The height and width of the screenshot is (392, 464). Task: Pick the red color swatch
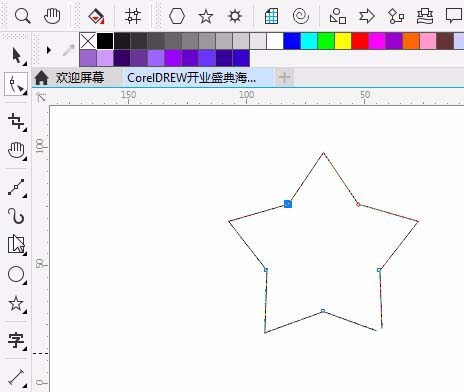point(360,41)
